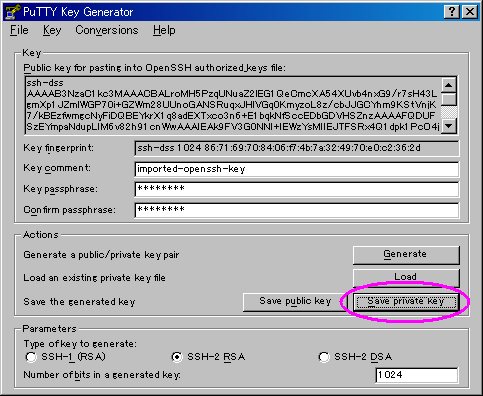Click the Confirm passphrase field
483x396 pixels.
coord(297,210)
